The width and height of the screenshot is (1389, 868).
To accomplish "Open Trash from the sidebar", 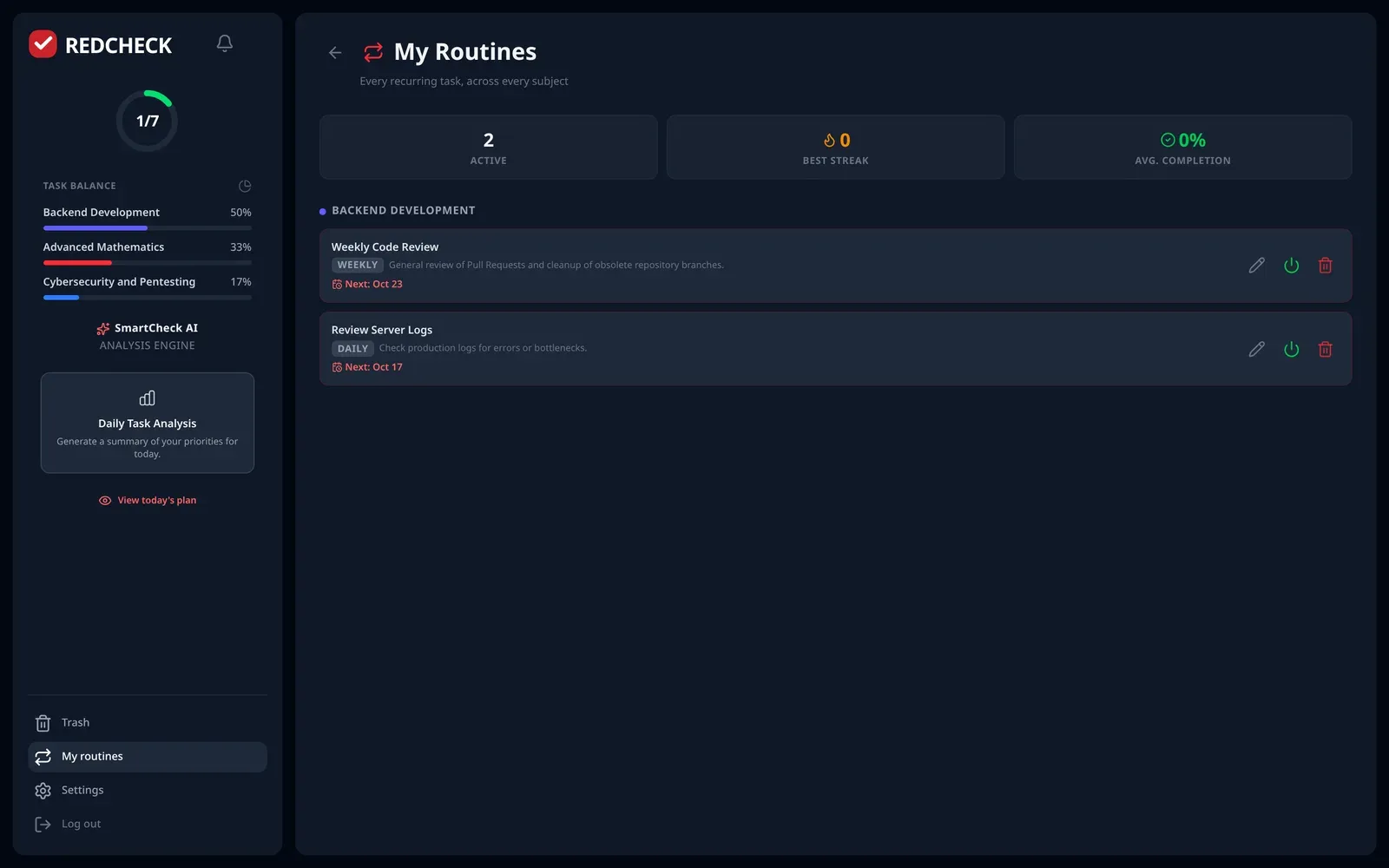I will [148, 723].
